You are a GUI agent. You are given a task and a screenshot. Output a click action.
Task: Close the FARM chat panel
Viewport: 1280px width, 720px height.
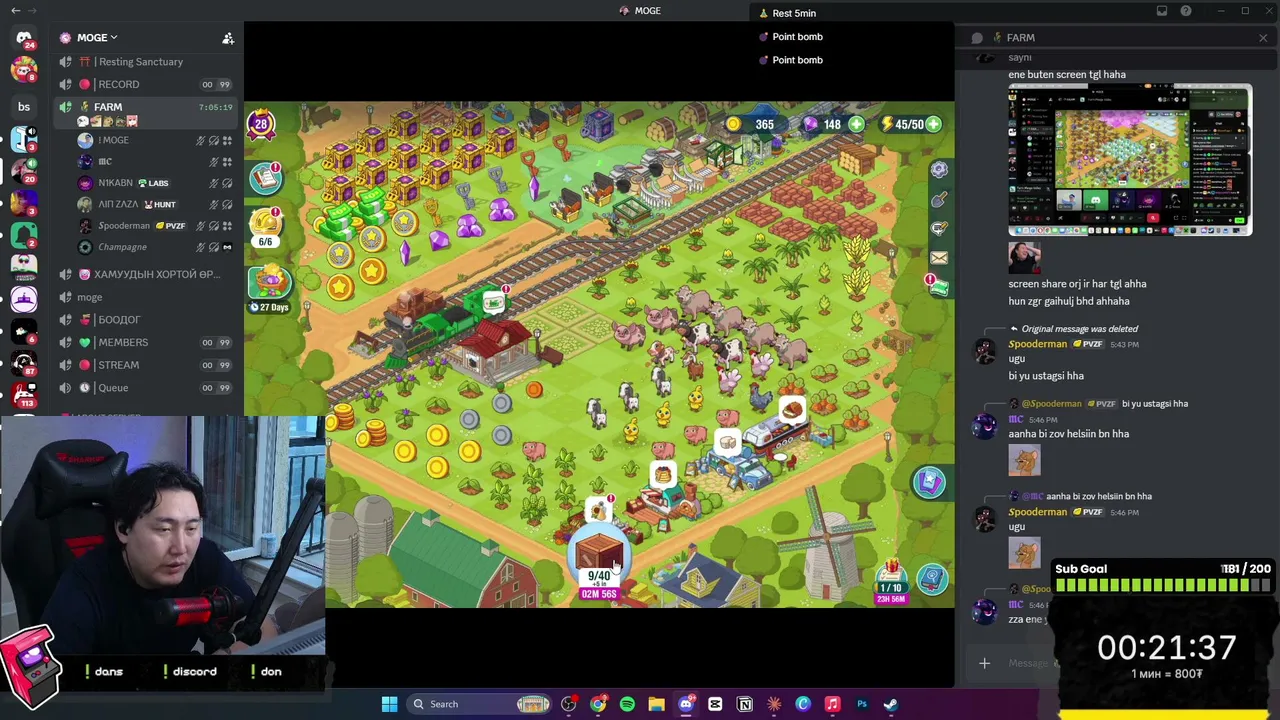tap(1263, 38)
